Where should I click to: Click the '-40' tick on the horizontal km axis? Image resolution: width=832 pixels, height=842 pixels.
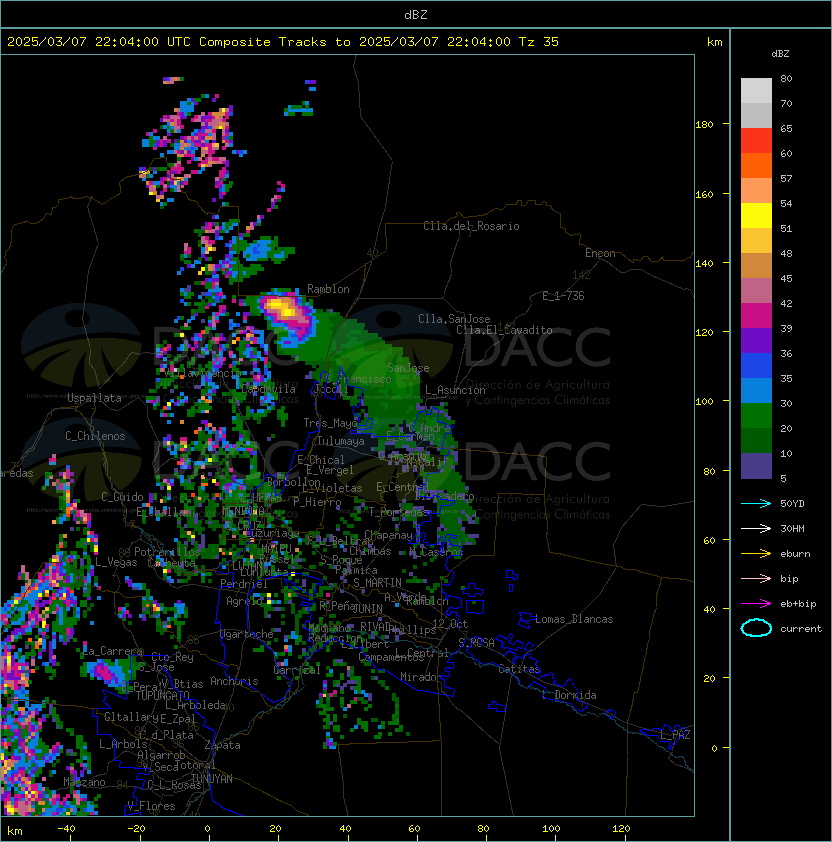66,829
